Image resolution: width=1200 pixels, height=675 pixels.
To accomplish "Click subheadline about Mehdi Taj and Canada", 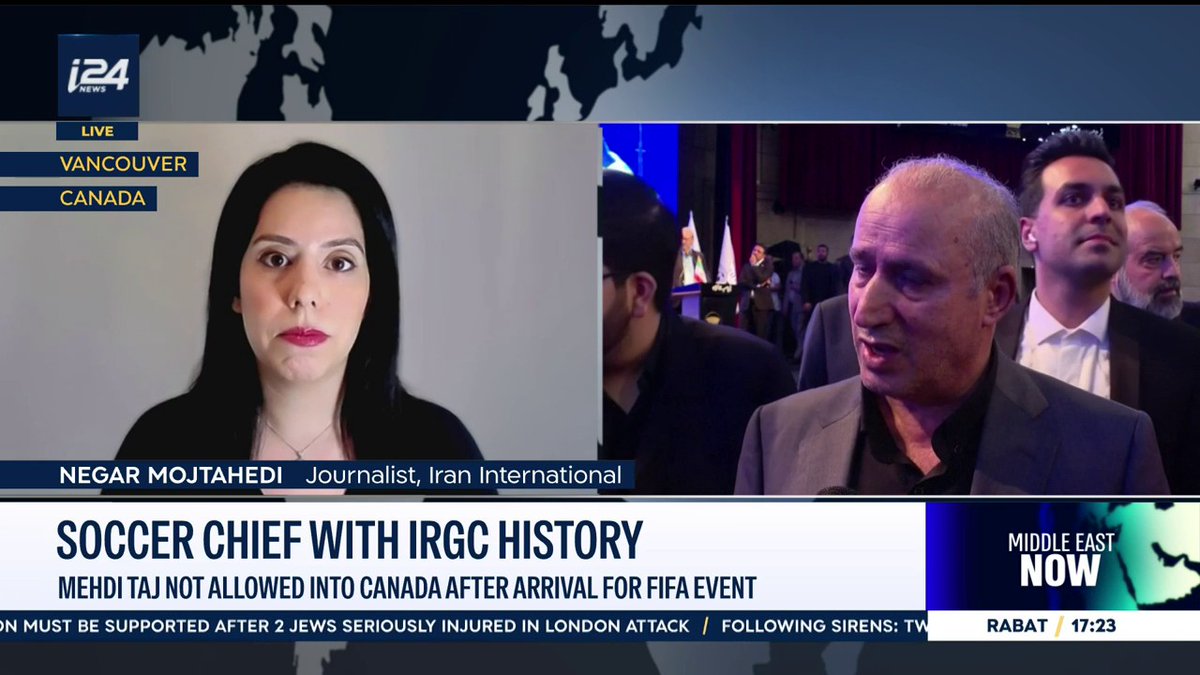I will coord(406,587).
